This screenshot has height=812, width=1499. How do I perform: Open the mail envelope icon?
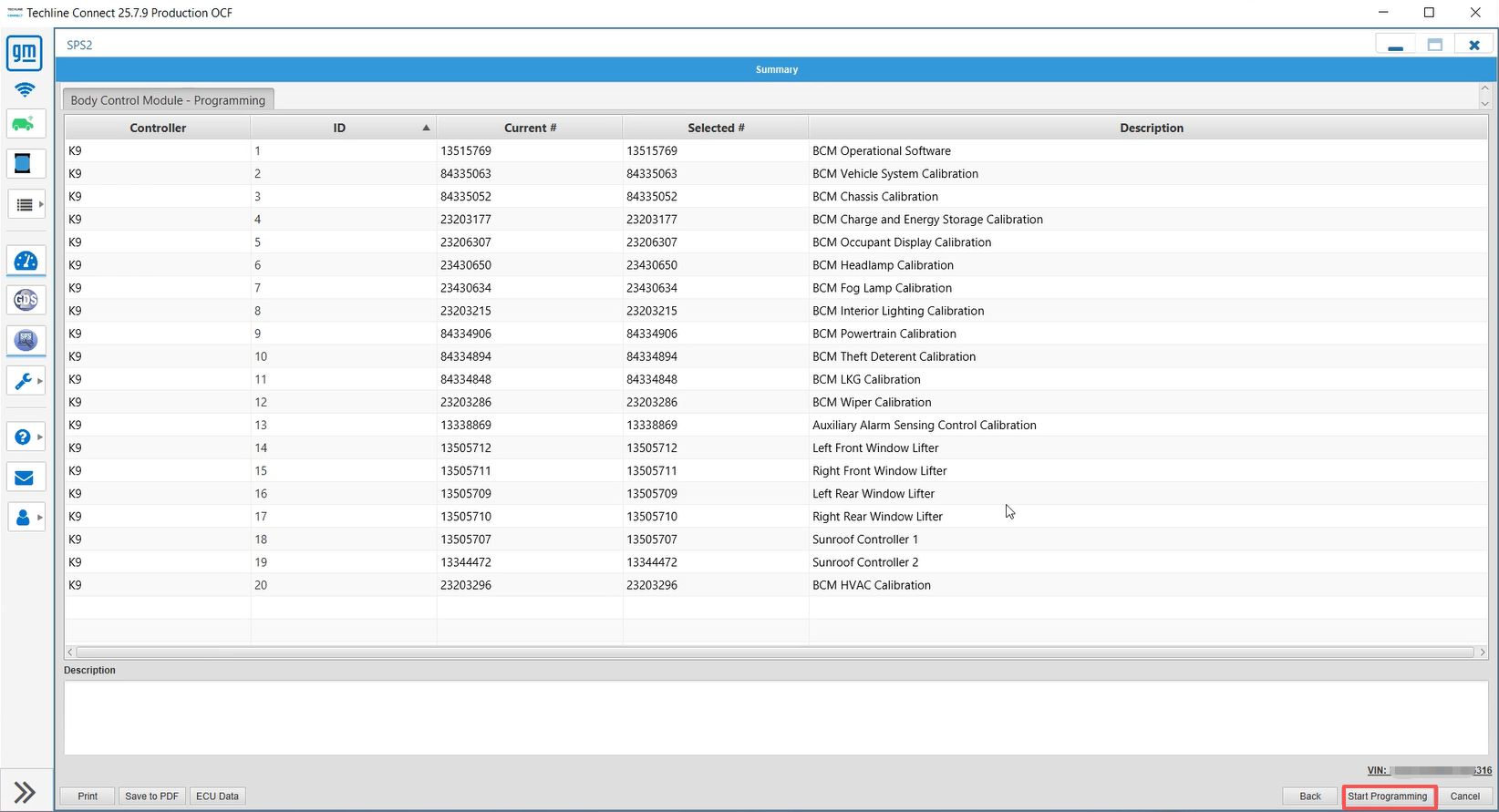point(25,478)
